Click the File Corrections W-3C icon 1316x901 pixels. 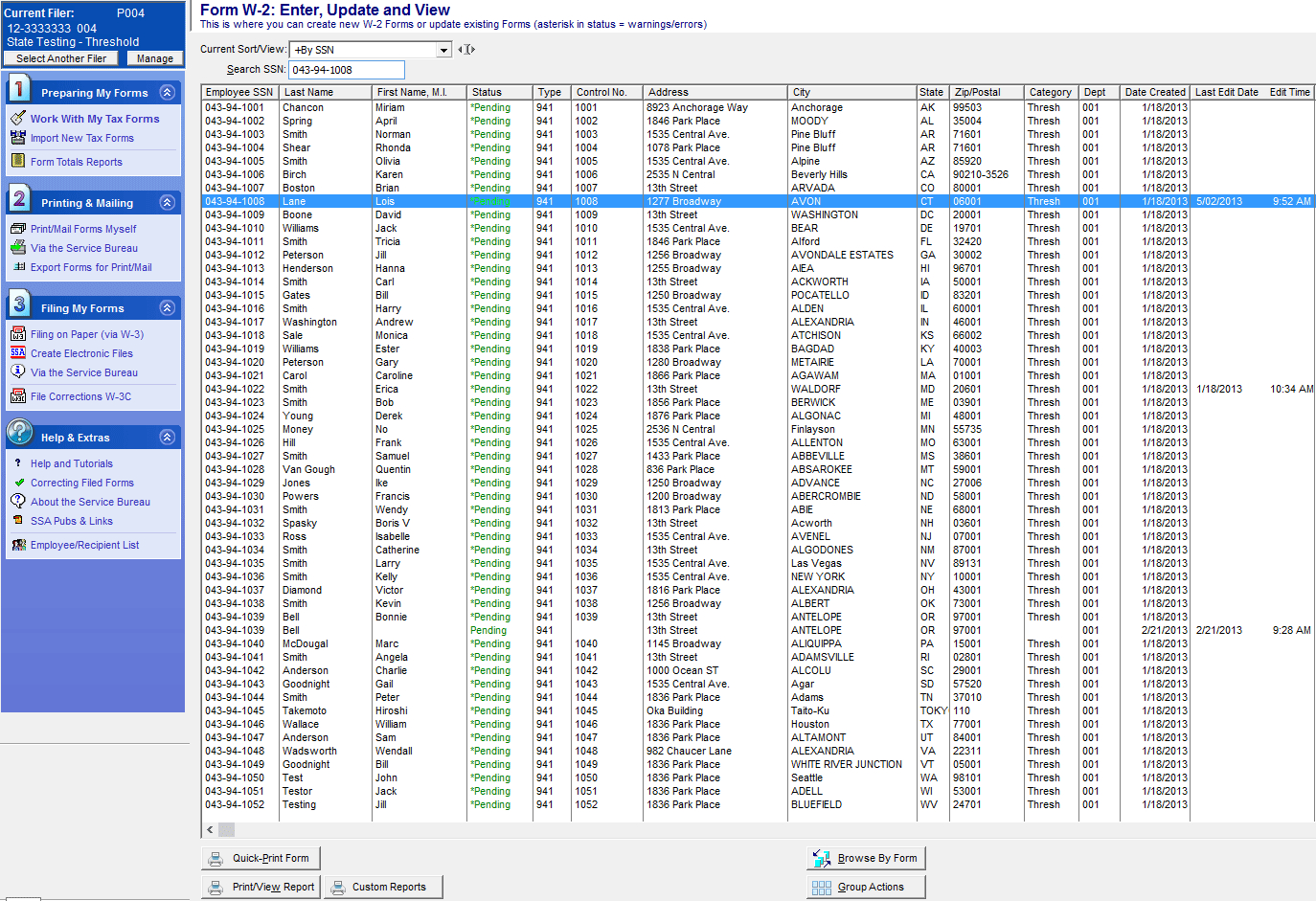click(17, 396)
